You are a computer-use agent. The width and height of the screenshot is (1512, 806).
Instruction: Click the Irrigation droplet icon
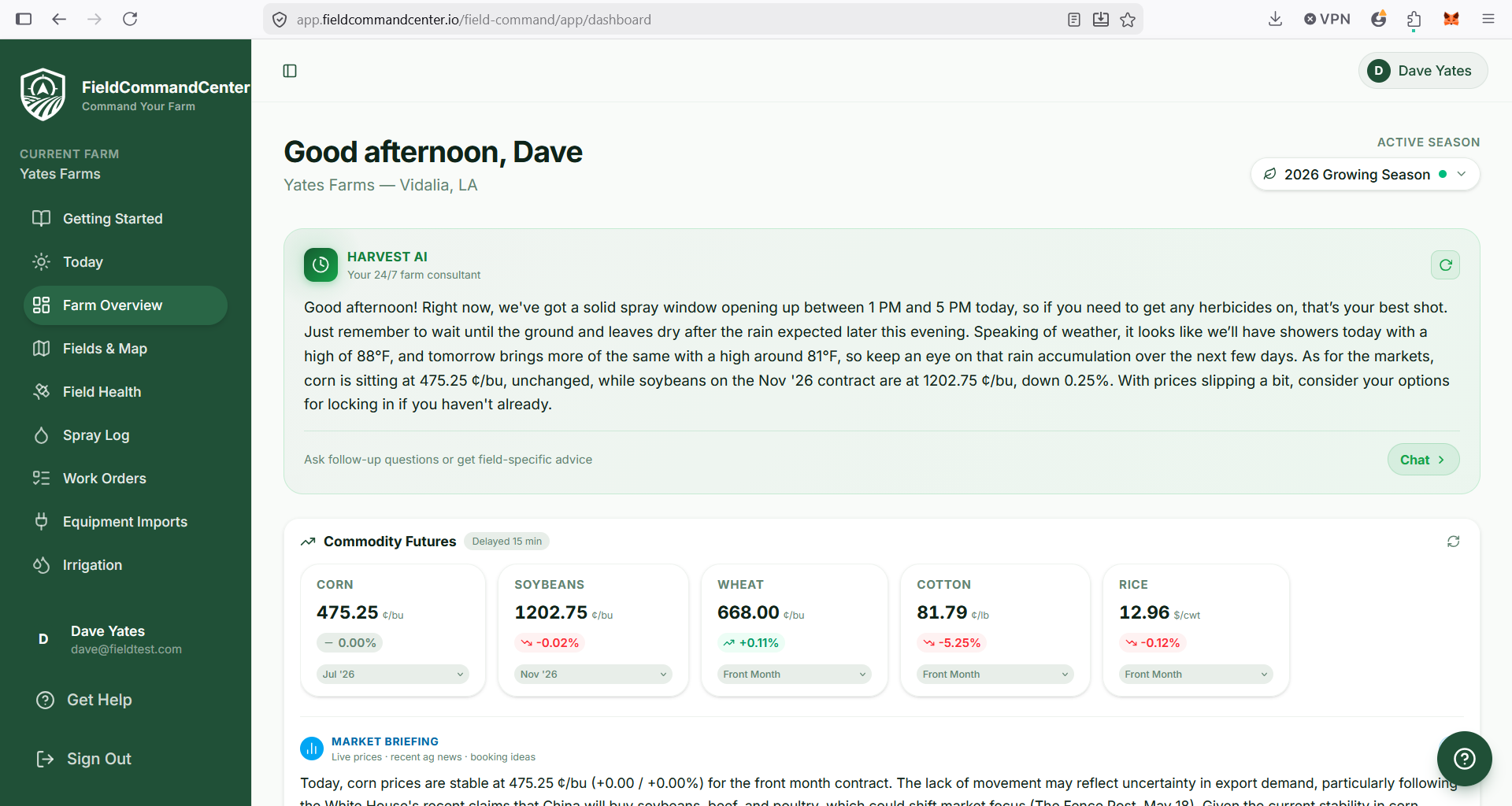(41, 565)
